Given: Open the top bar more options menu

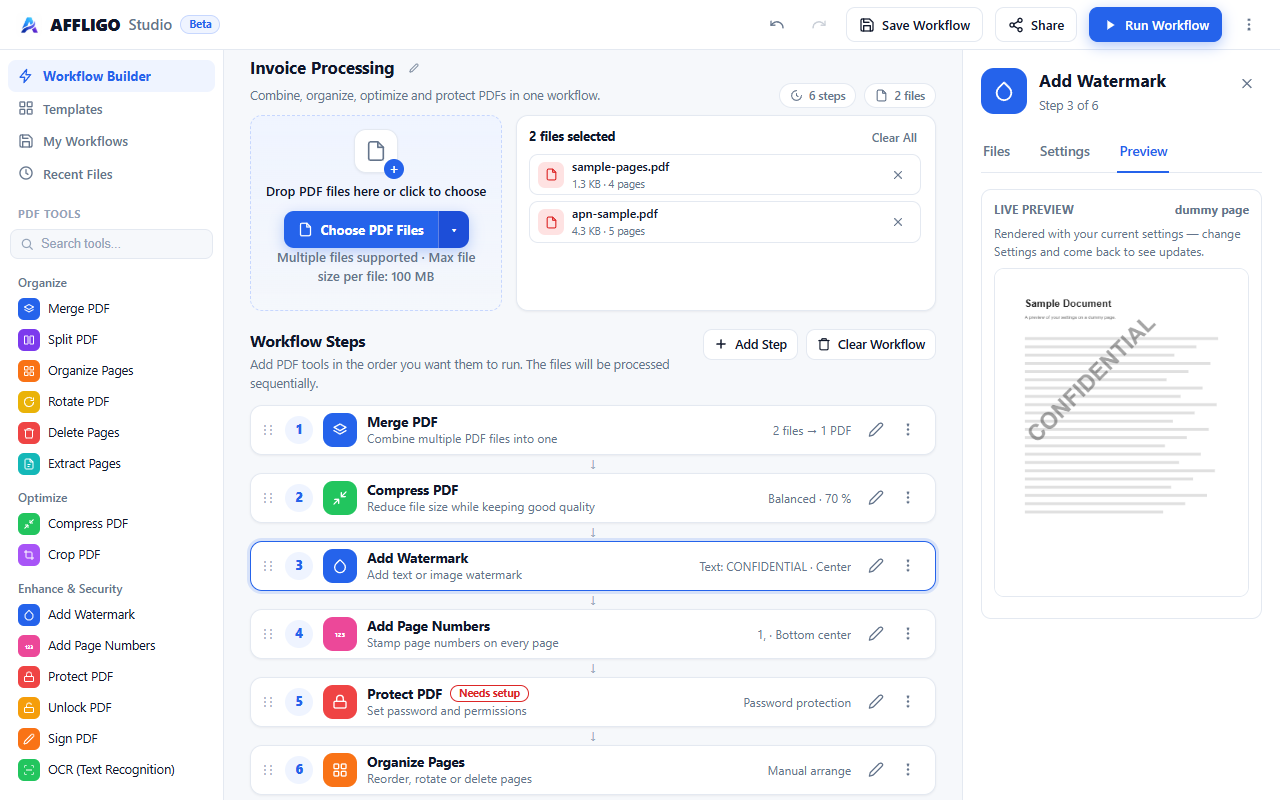Looking at the screenshot, I should tap(1249, 25).
